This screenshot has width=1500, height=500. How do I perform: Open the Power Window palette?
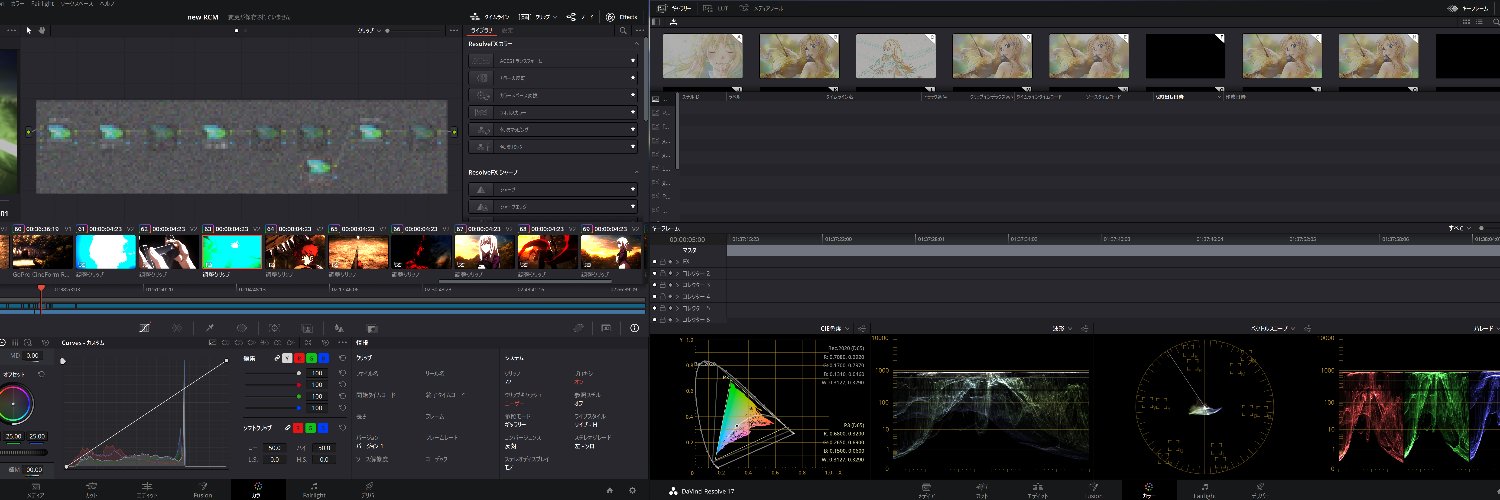(242, 327)
